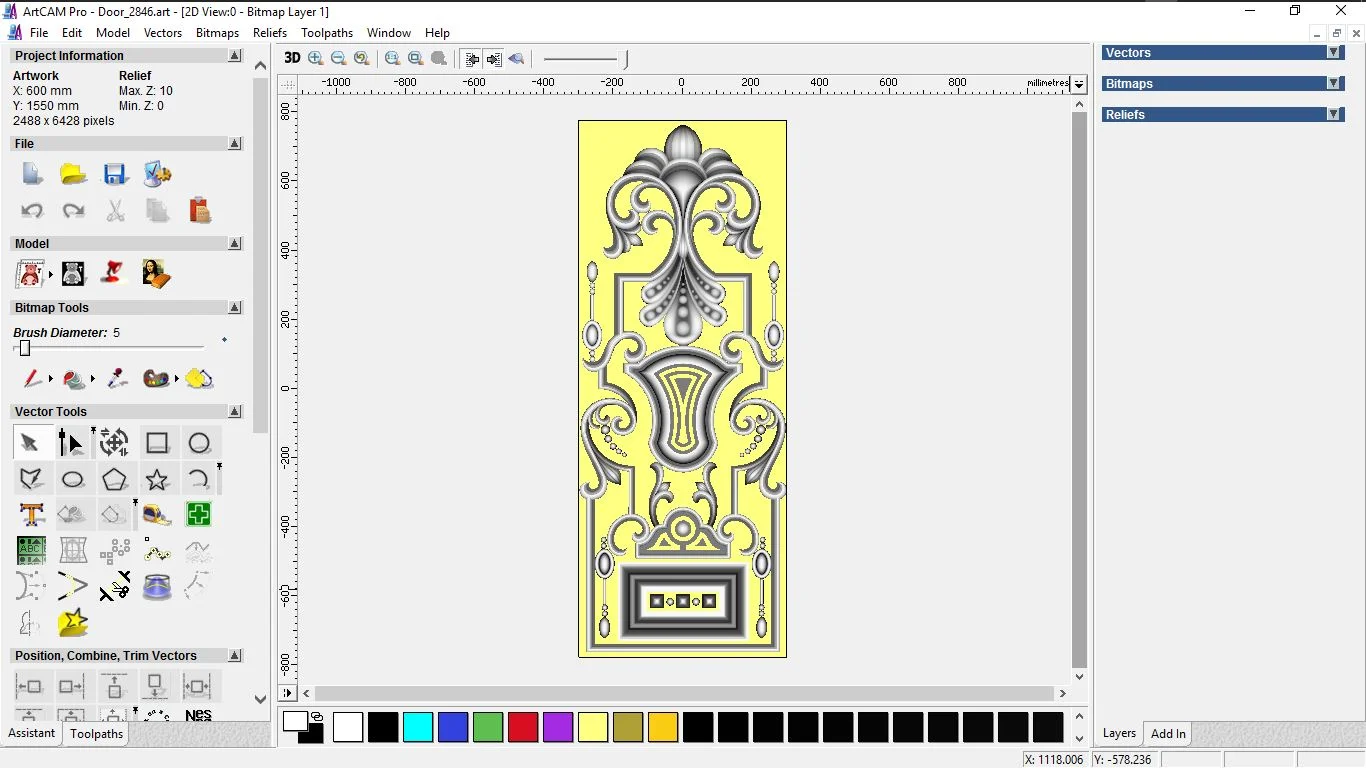Switch to the 3D view button
This screenshot has width=1366, height=768.
[x=292, y=59]
